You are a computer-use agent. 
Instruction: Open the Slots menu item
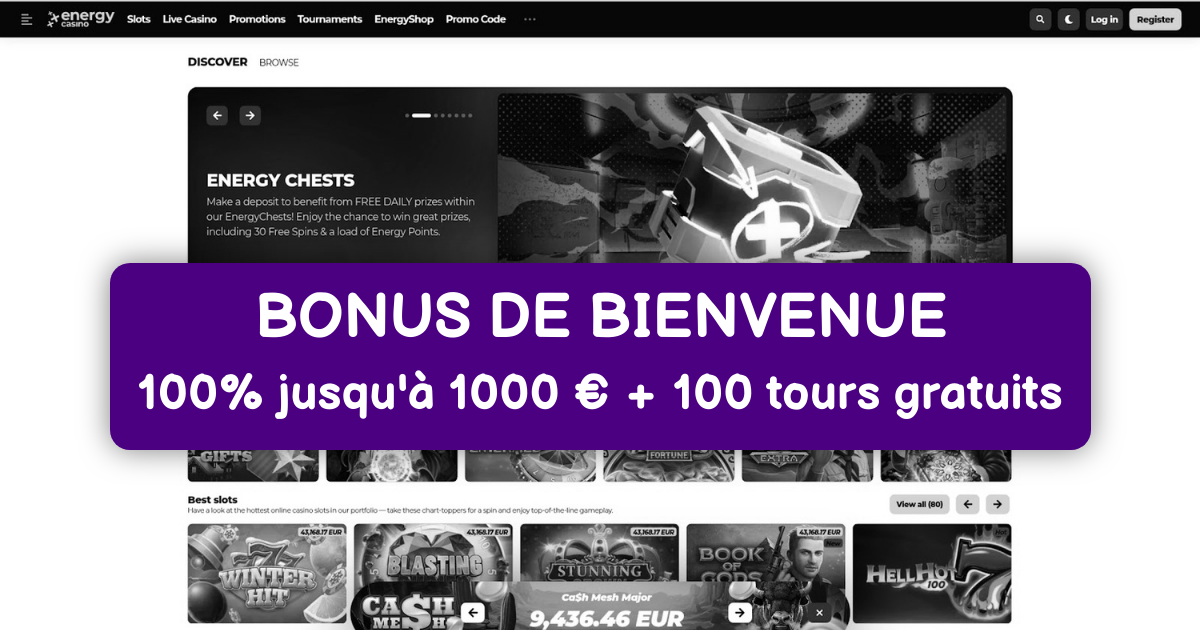pos(139,19)
